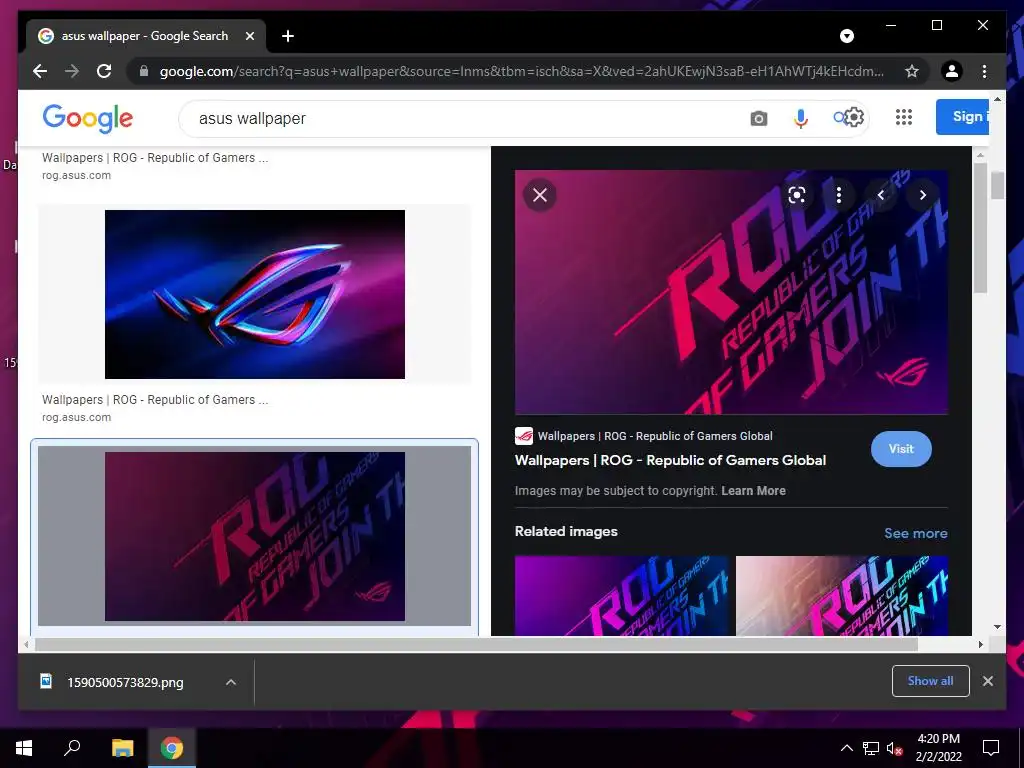This screenshot has height=768, width=1024.
Task: Reload the Google search page
Action: [x=104, y=71]
